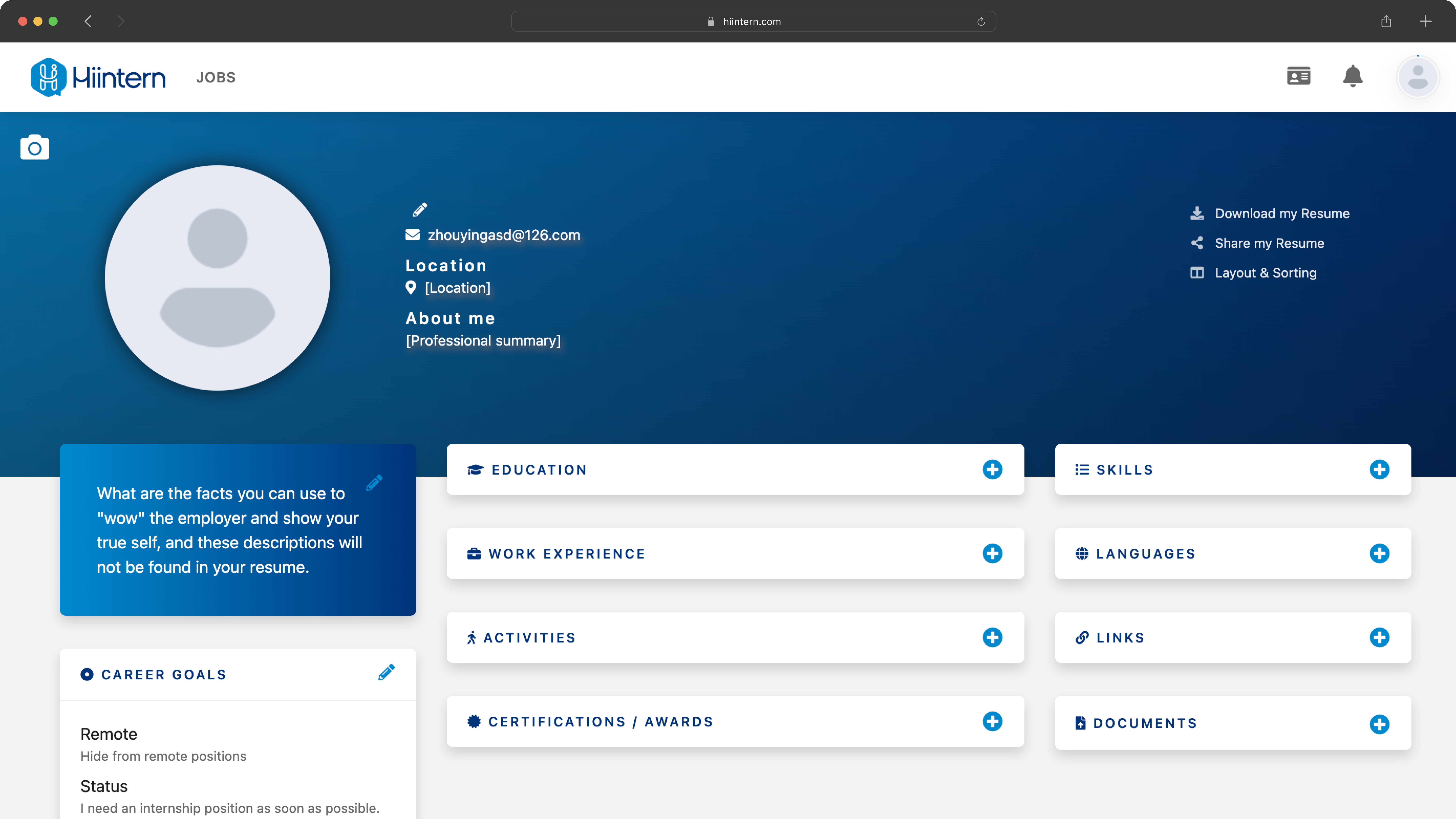1456x819 pixels.
Task: Click the WORK EXPERIENCE section heading
Action: click(567, 554)
